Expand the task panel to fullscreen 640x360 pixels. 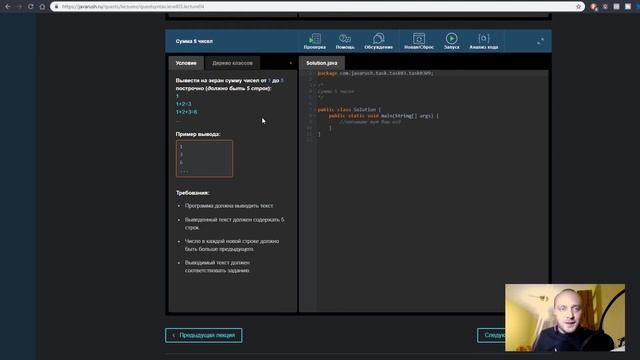[540, 41]
